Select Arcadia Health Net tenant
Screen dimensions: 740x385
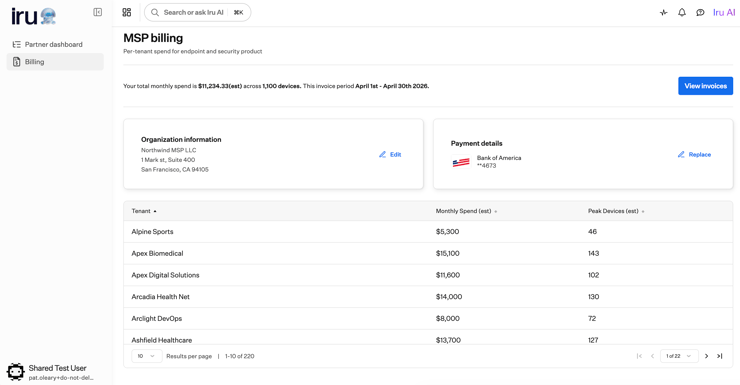(x=160, y=297)
